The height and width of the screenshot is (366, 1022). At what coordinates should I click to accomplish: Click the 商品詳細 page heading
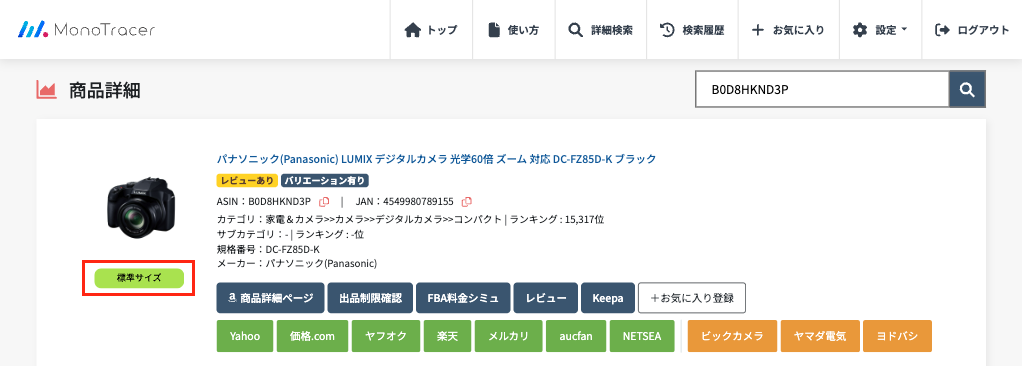pyautogui.click(x=105, y=91)
